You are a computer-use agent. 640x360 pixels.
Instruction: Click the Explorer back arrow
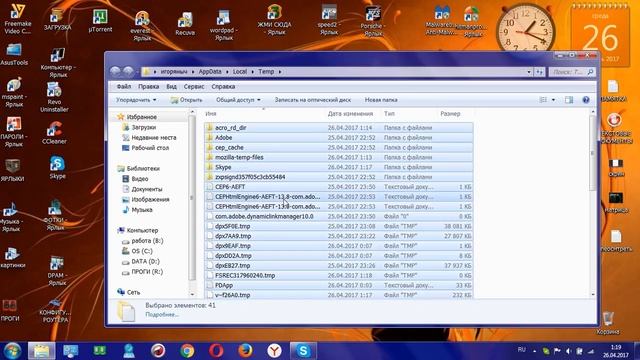point(116,71)
